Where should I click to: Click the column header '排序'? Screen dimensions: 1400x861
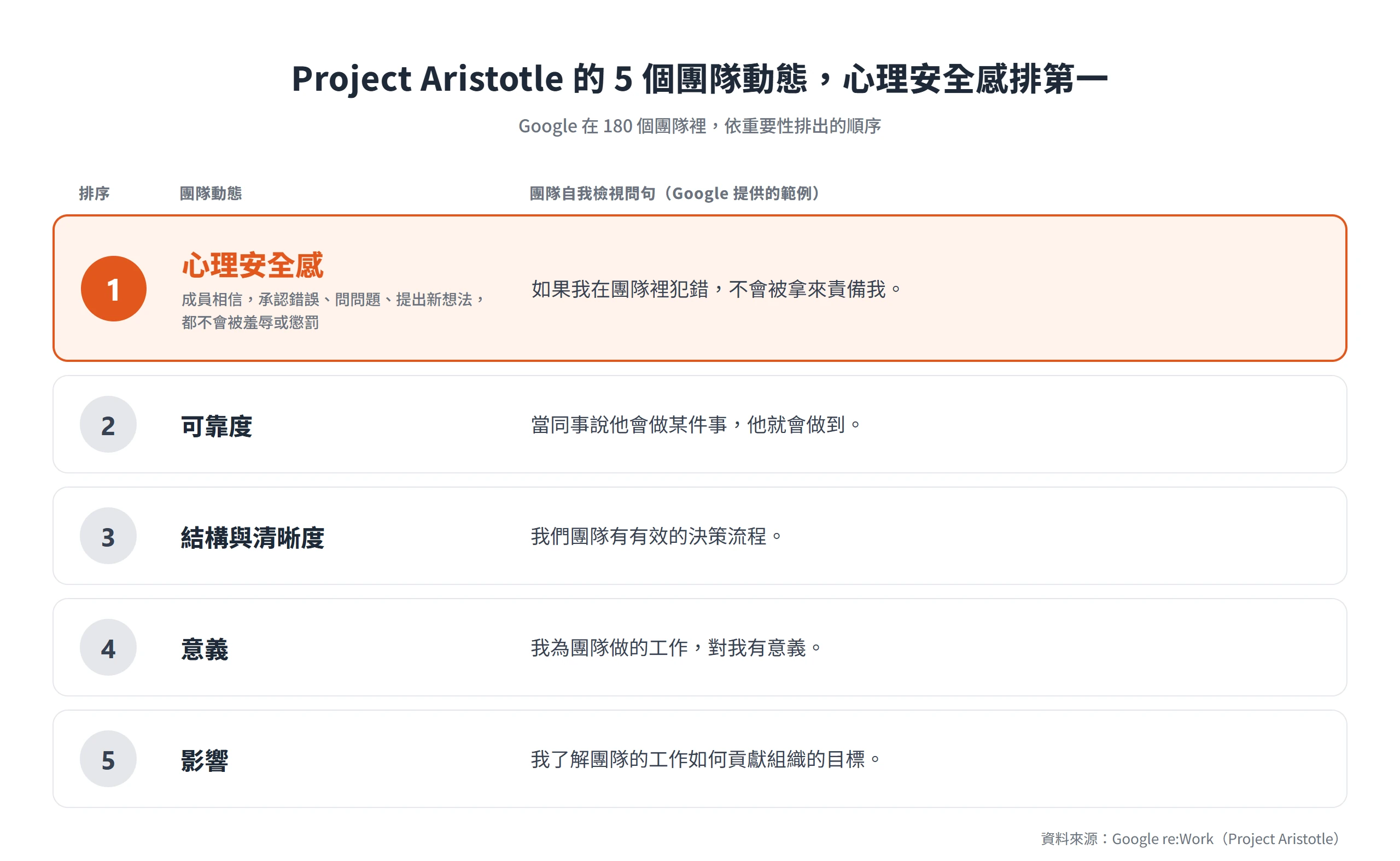tap(94, 194)
